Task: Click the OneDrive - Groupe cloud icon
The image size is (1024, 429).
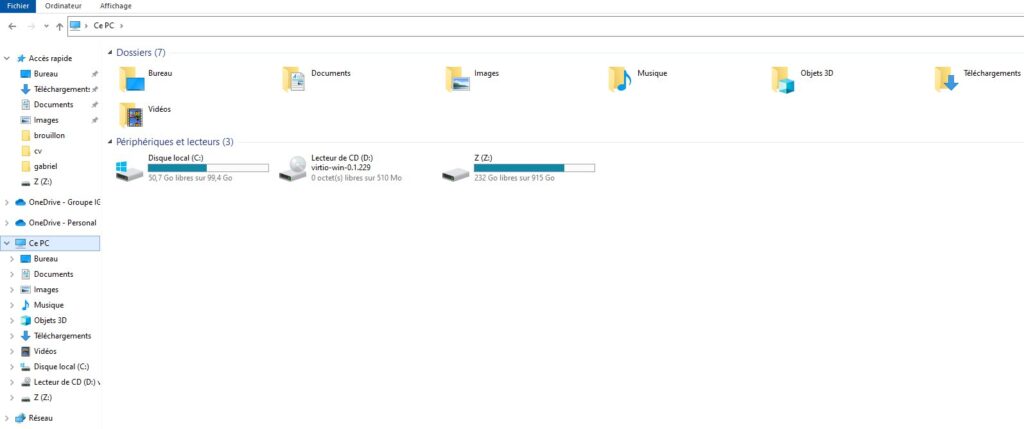Action: pyautogui.click(x=20, y=202)
